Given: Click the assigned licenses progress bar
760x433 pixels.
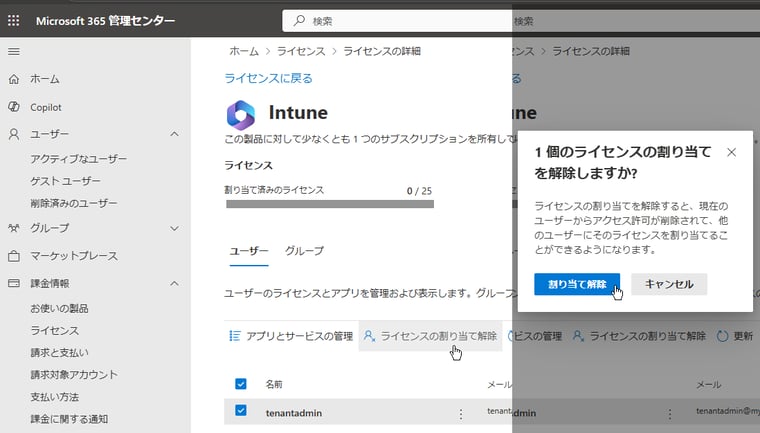Looking at the screenshot, I should (330, 204).
